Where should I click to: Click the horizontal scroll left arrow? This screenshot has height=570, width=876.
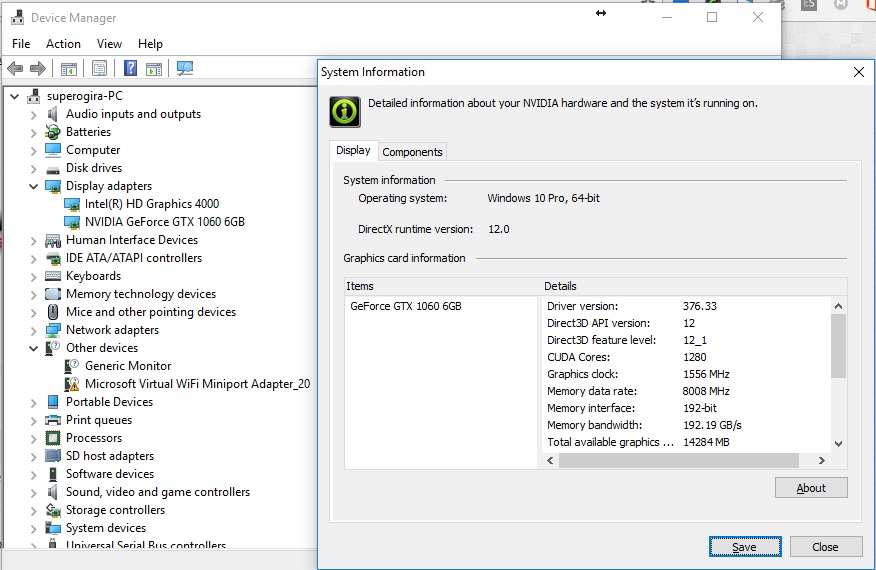550,460
